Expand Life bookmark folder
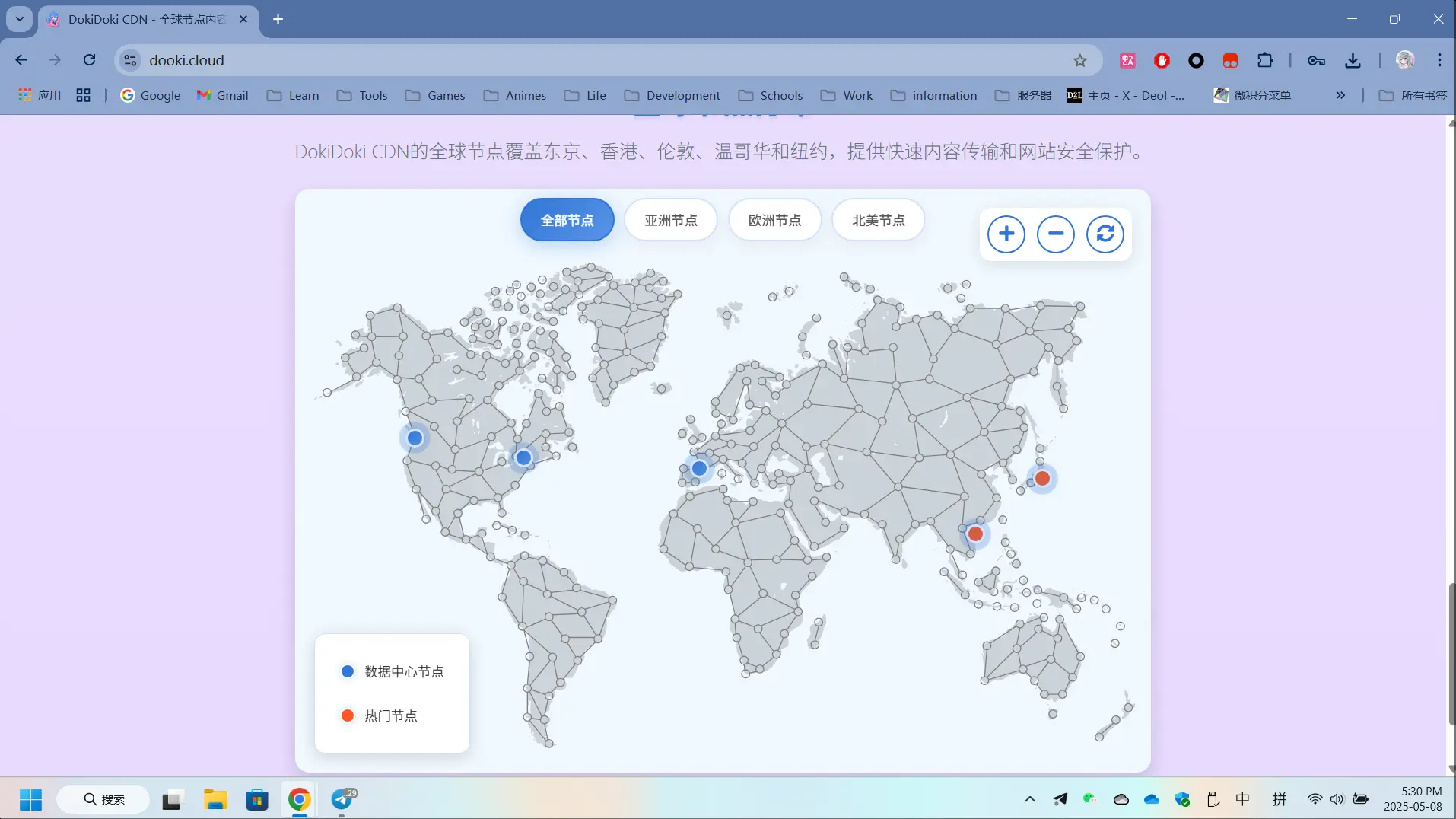 point(585,95)
